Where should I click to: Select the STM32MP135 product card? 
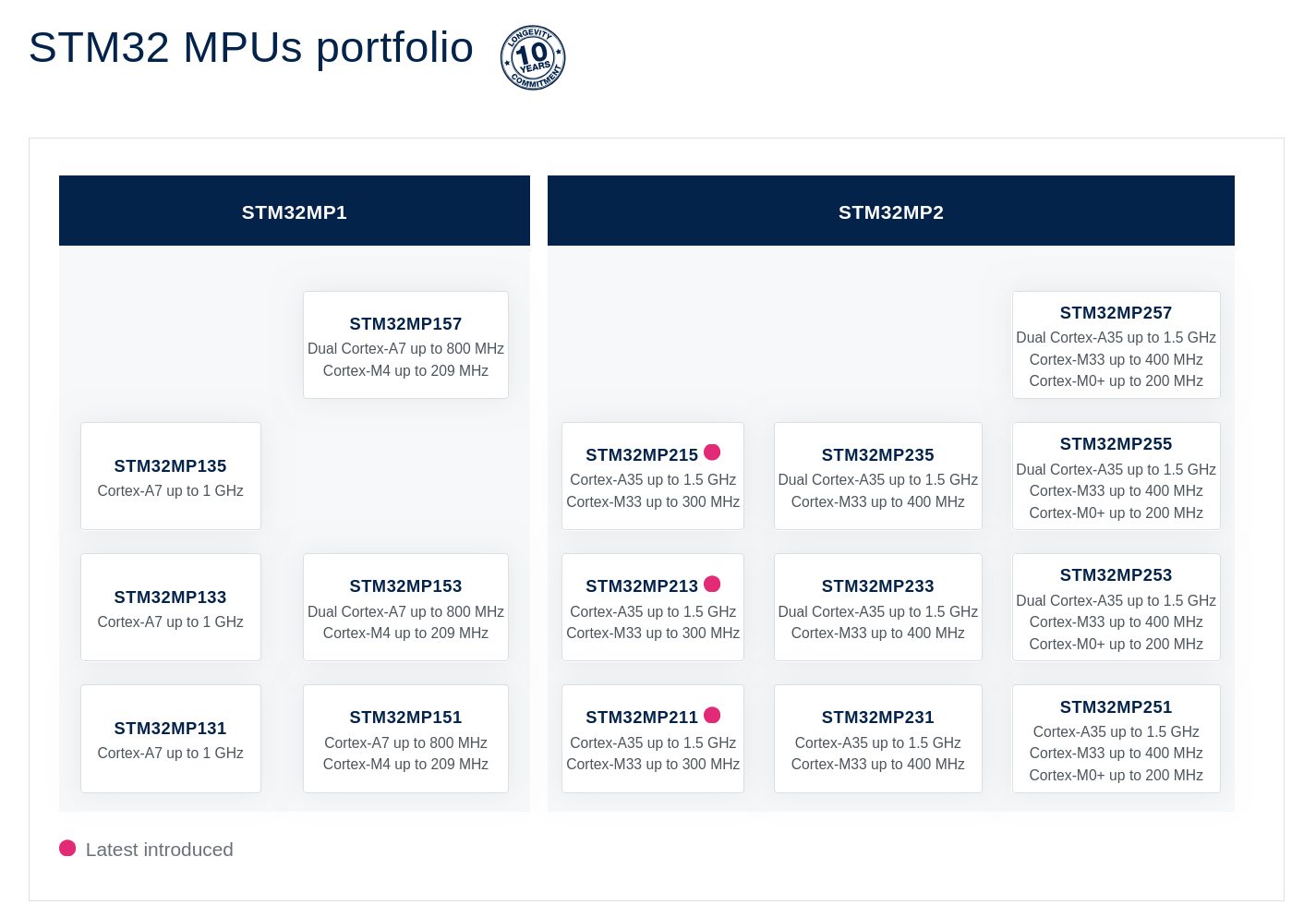tap(171, 477)
